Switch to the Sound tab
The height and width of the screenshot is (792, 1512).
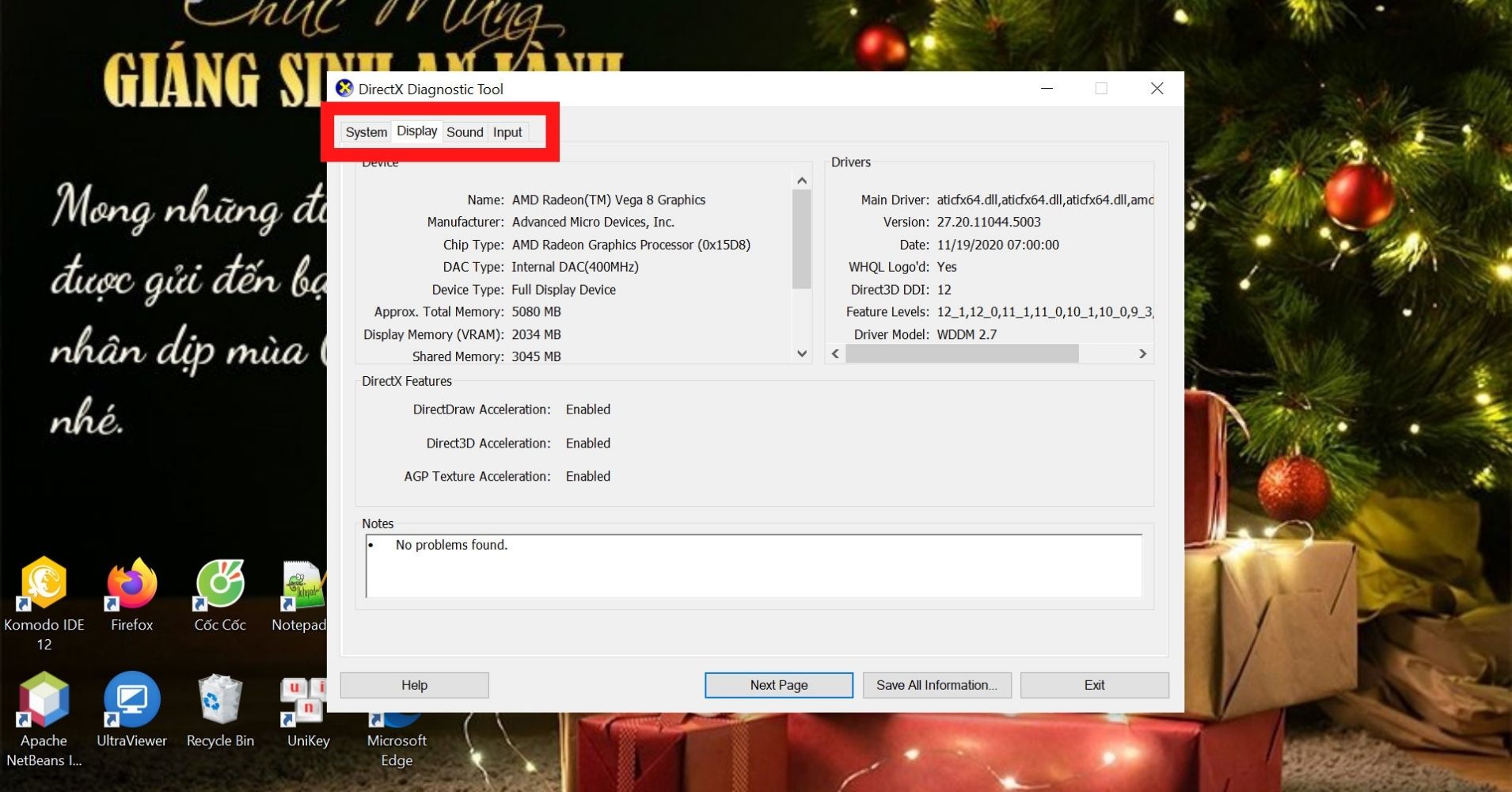pos(465,132)
